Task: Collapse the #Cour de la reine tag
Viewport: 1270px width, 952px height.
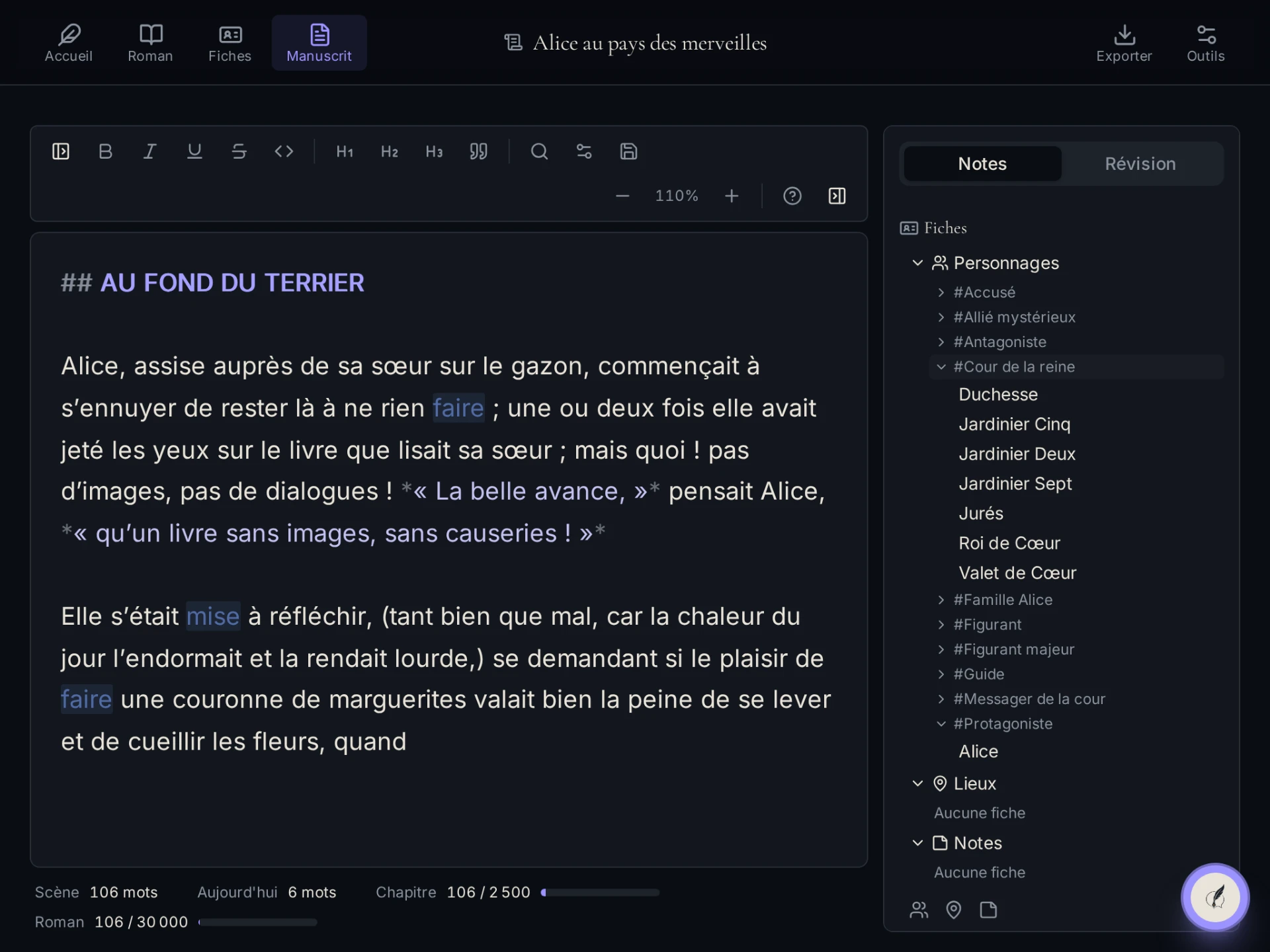Action: (941, 367)
